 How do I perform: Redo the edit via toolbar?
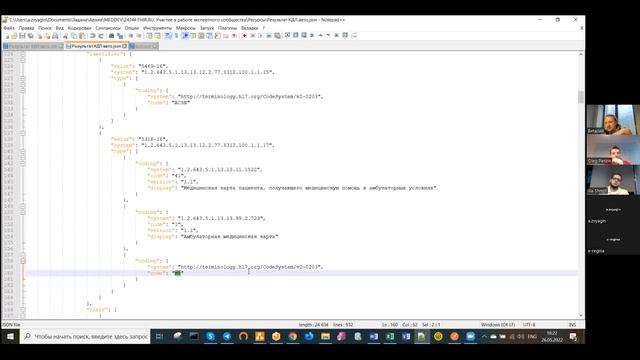coord(101,36)
